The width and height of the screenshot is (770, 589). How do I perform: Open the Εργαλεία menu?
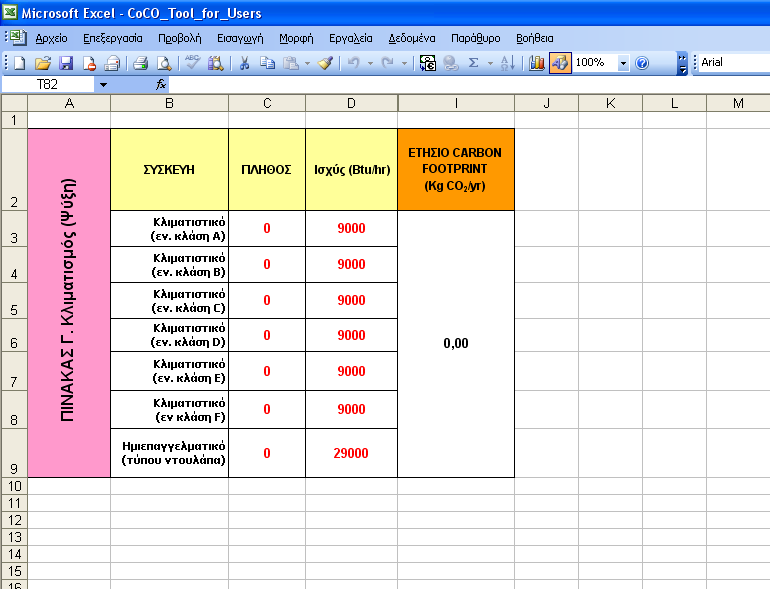[x=351, y=38]
